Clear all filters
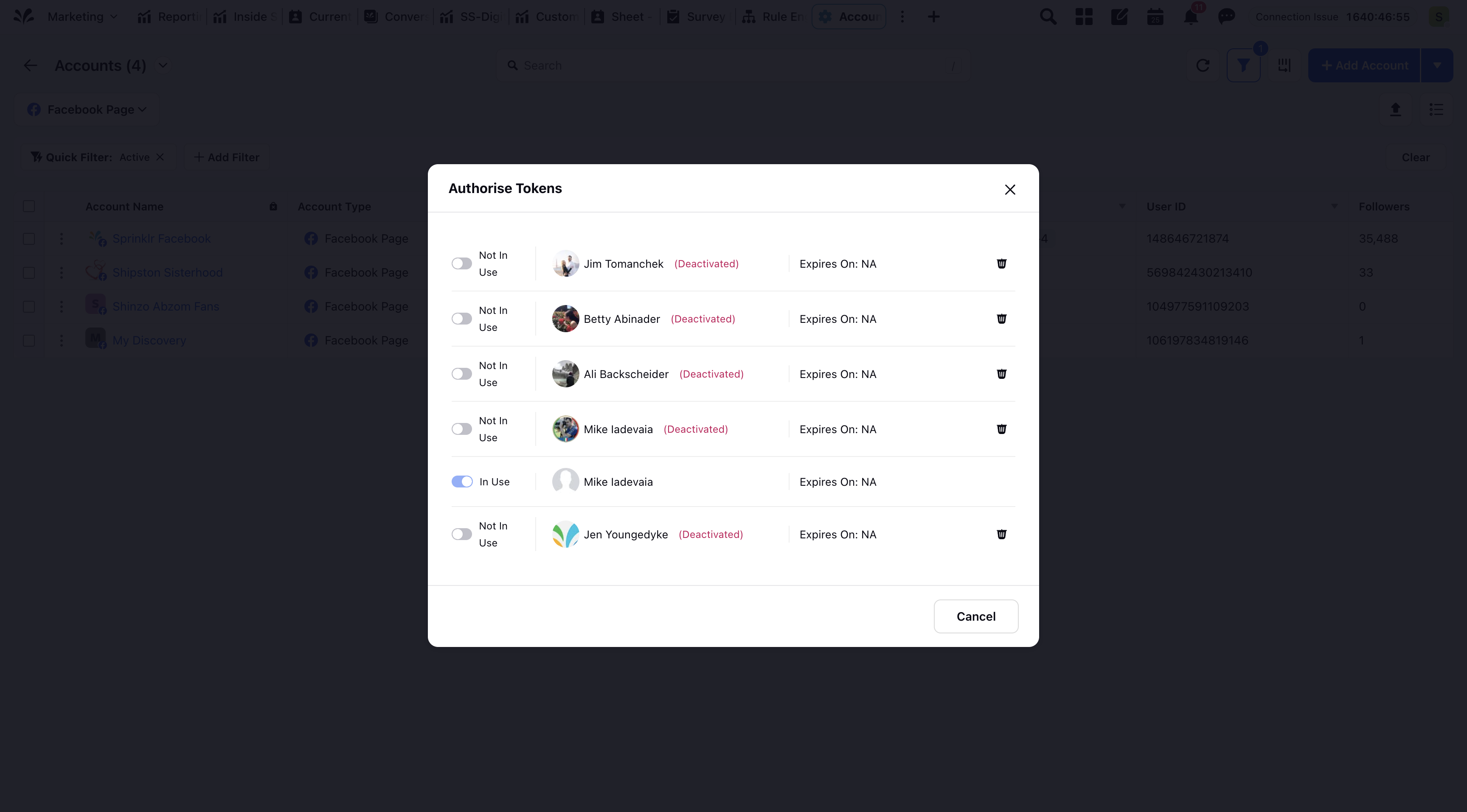Screen dimensions: 1467x812 1416,157
